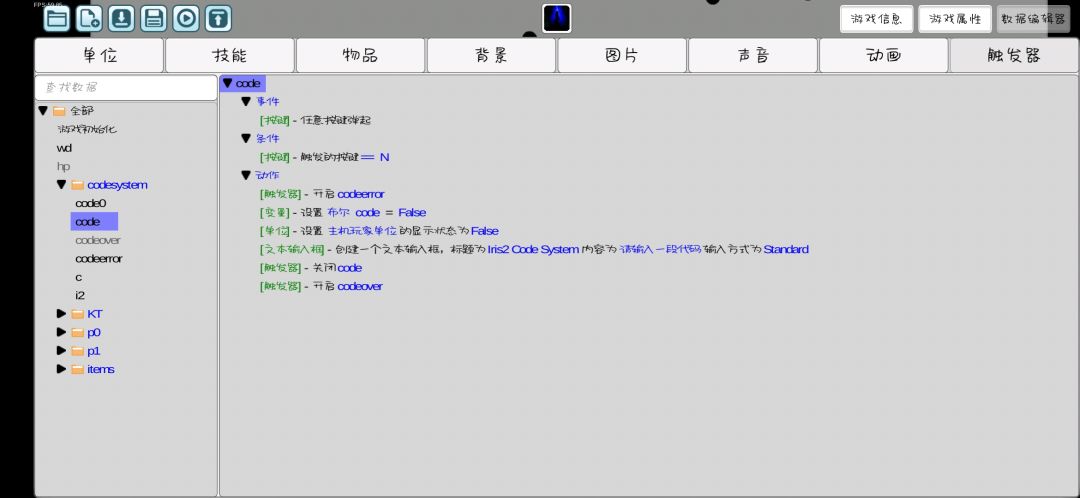The height and width of the screenshot is (498, 1080).
Task: Switch to the 触发器 tab
Action: [x=1014, y=55]
